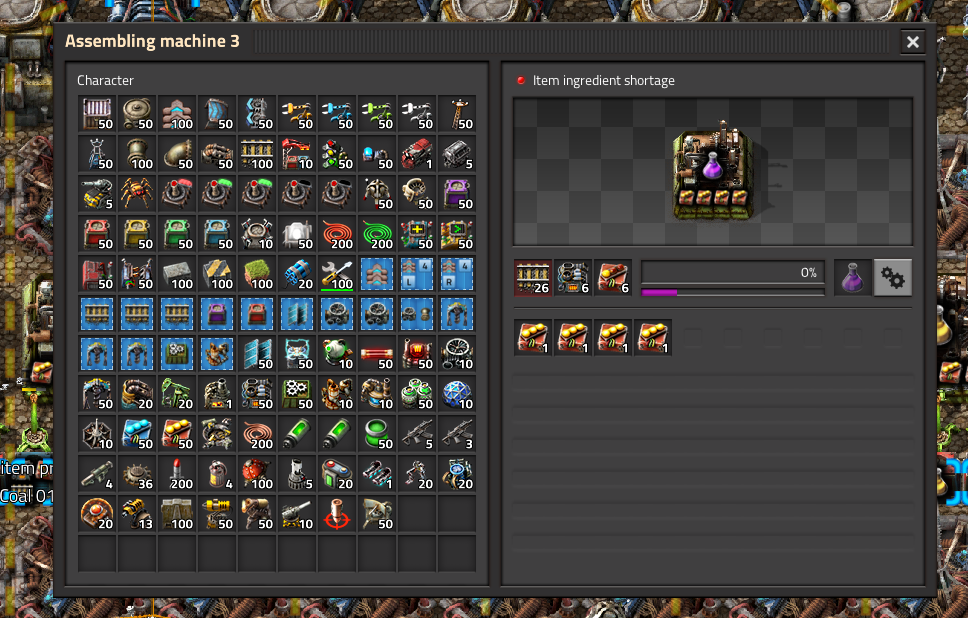Viewport: 968px width, 618px height.
Task: Select the locomotive item
Action: tap(417, 154)
